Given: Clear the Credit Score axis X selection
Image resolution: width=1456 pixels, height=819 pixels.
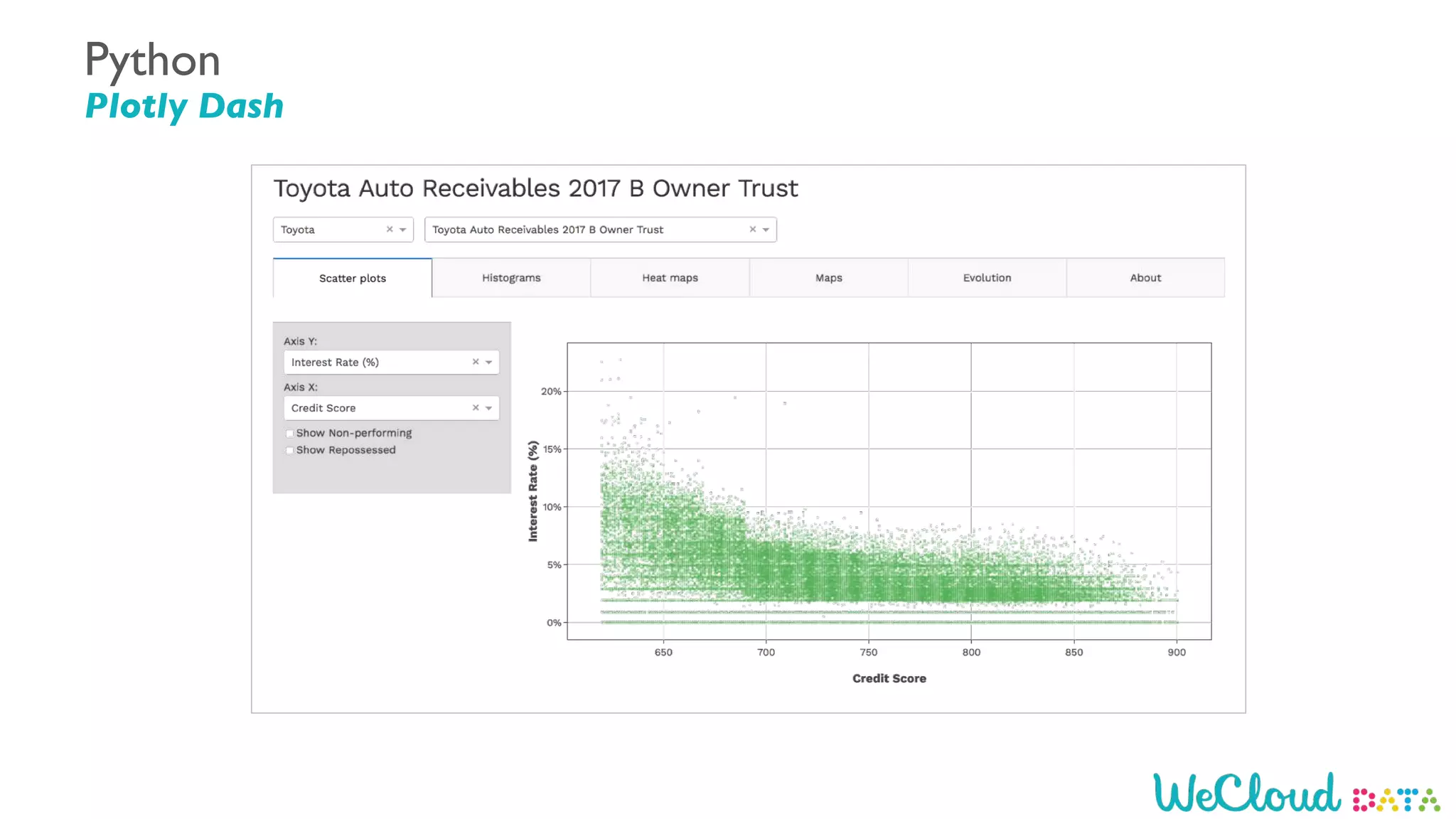Looking at the screenshot, I should 476,407.
